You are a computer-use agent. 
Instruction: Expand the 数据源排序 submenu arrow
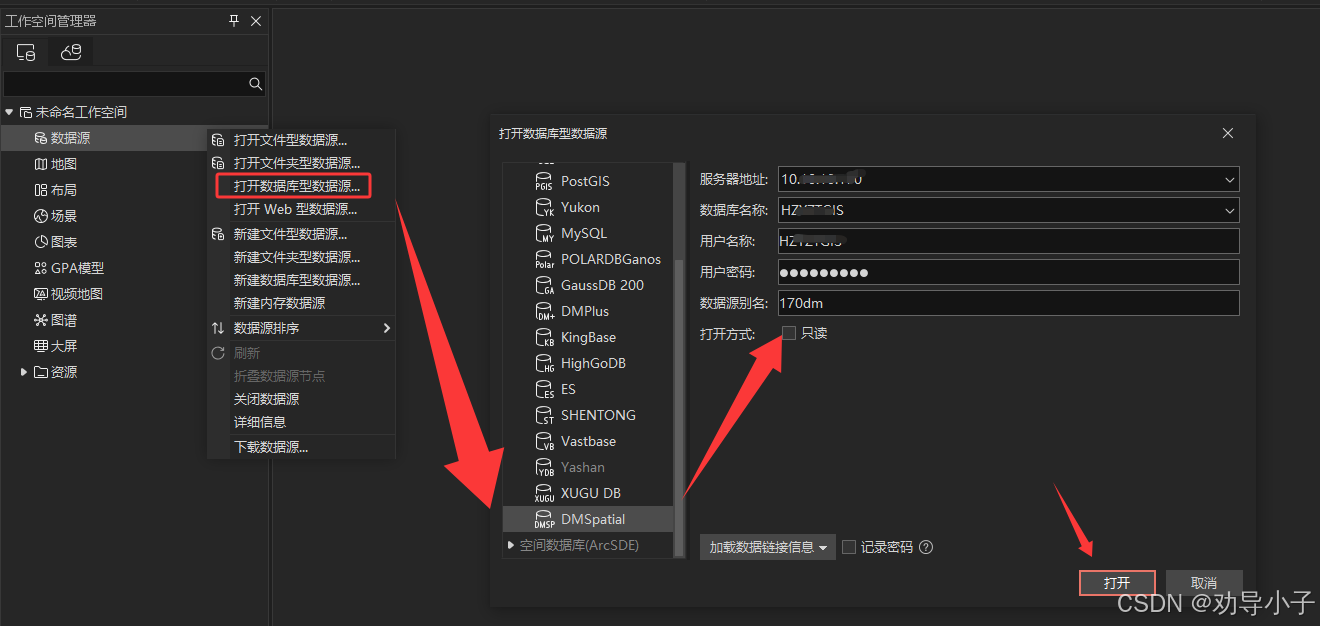386,328
